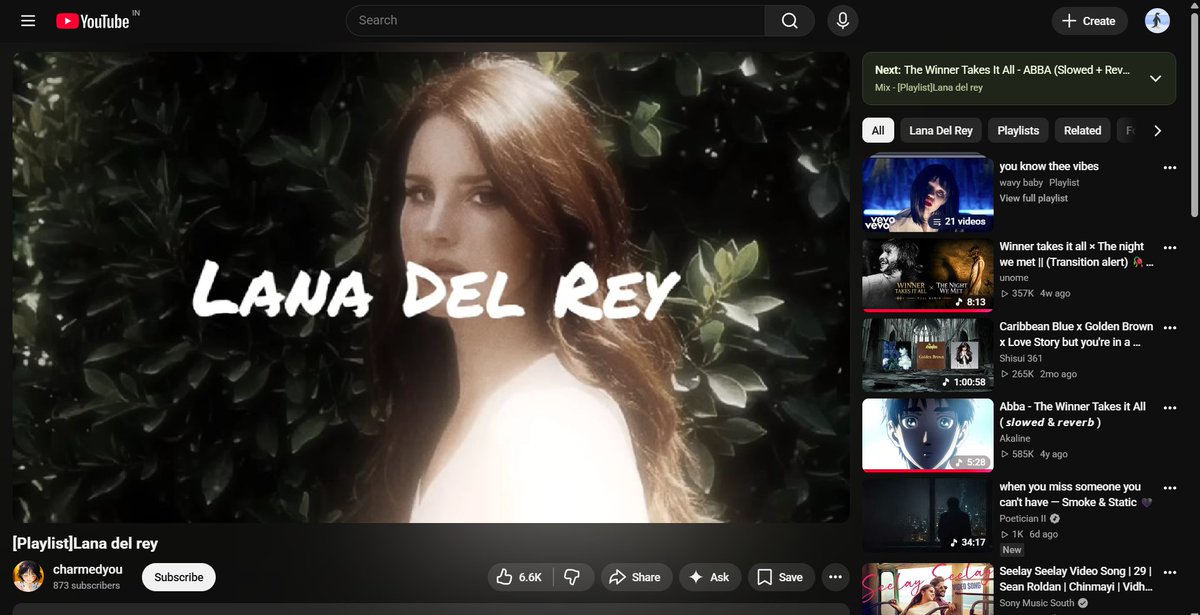Open the Seelay Seelay video thumbnail
Viewport: 1200px width, 615px height.
coord(928,589)
